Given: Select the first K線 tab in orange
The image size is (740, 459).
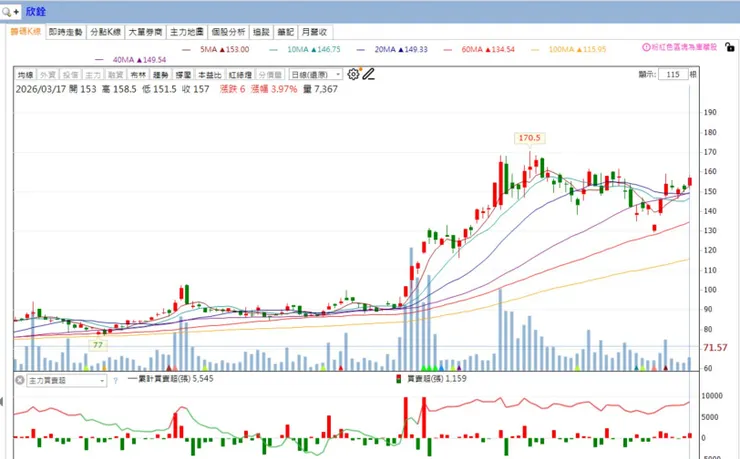Looking at the screenshot, I should tap(26, 32).
